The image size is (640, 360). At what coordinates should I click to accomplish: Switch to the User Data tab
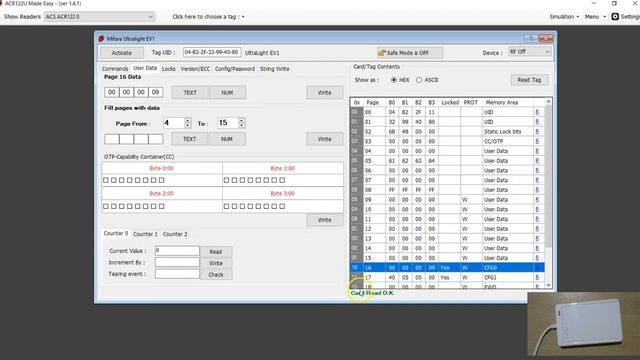click(145, 68)
